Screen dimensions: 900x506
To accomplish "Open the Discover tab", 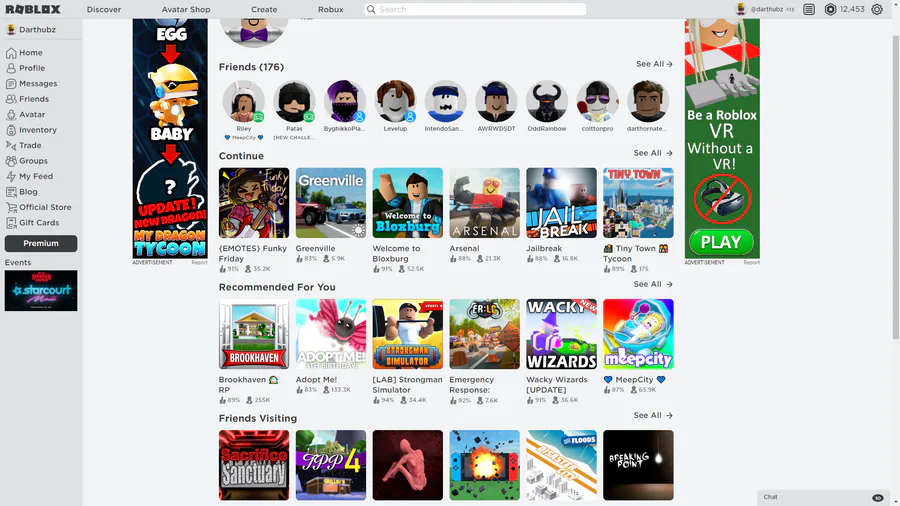I will pos(104,10).
